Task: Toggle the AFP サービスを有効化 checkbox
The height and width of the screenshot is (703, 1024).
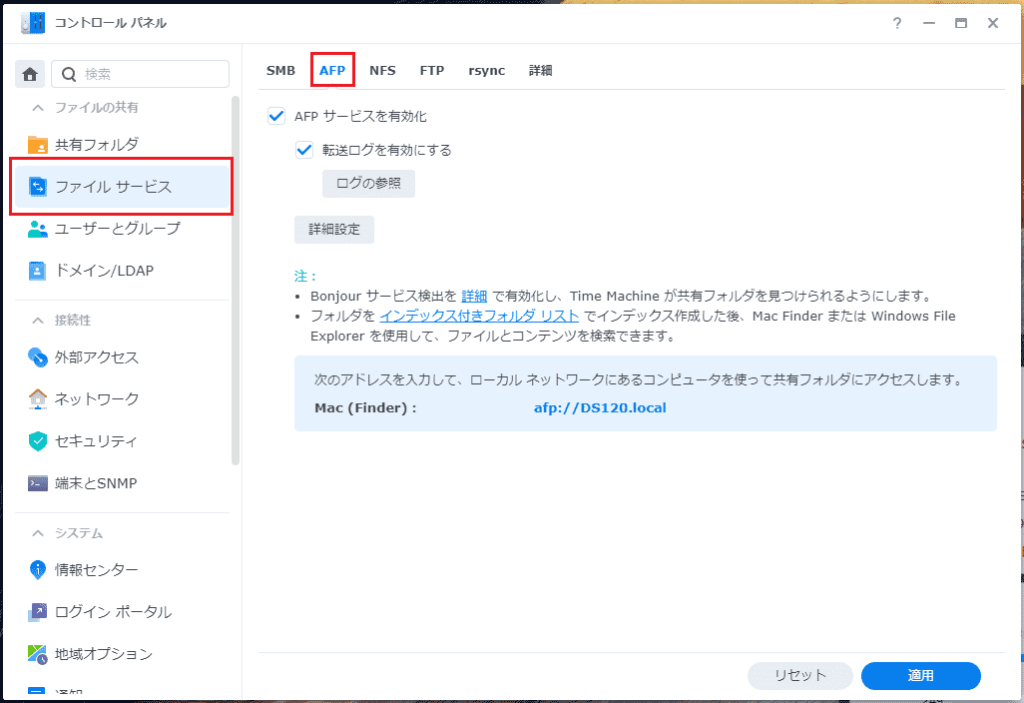Action: (276, 116)
